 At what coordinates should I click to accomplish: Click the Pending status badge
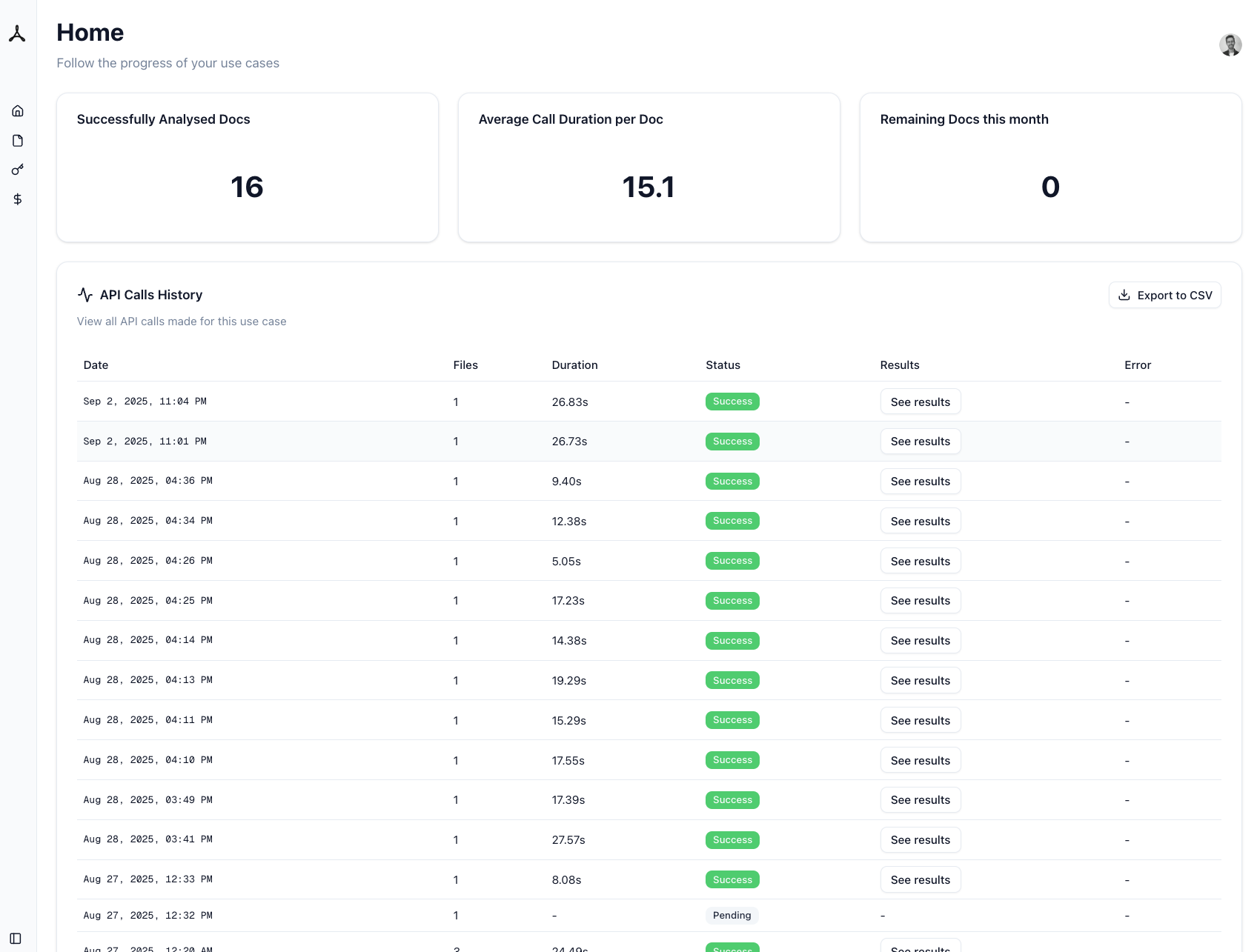(x=732, y=916)
